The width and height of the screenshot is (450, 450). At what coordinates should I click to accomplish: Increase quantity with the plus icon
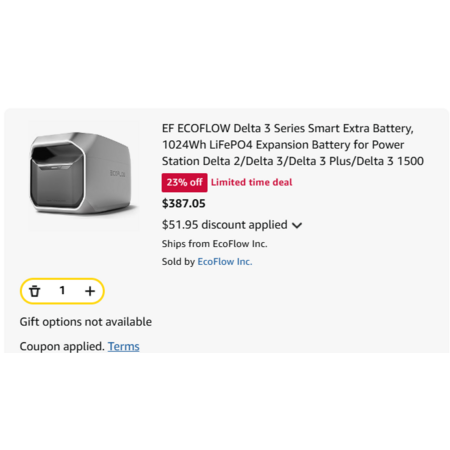[x=90, y=291]
